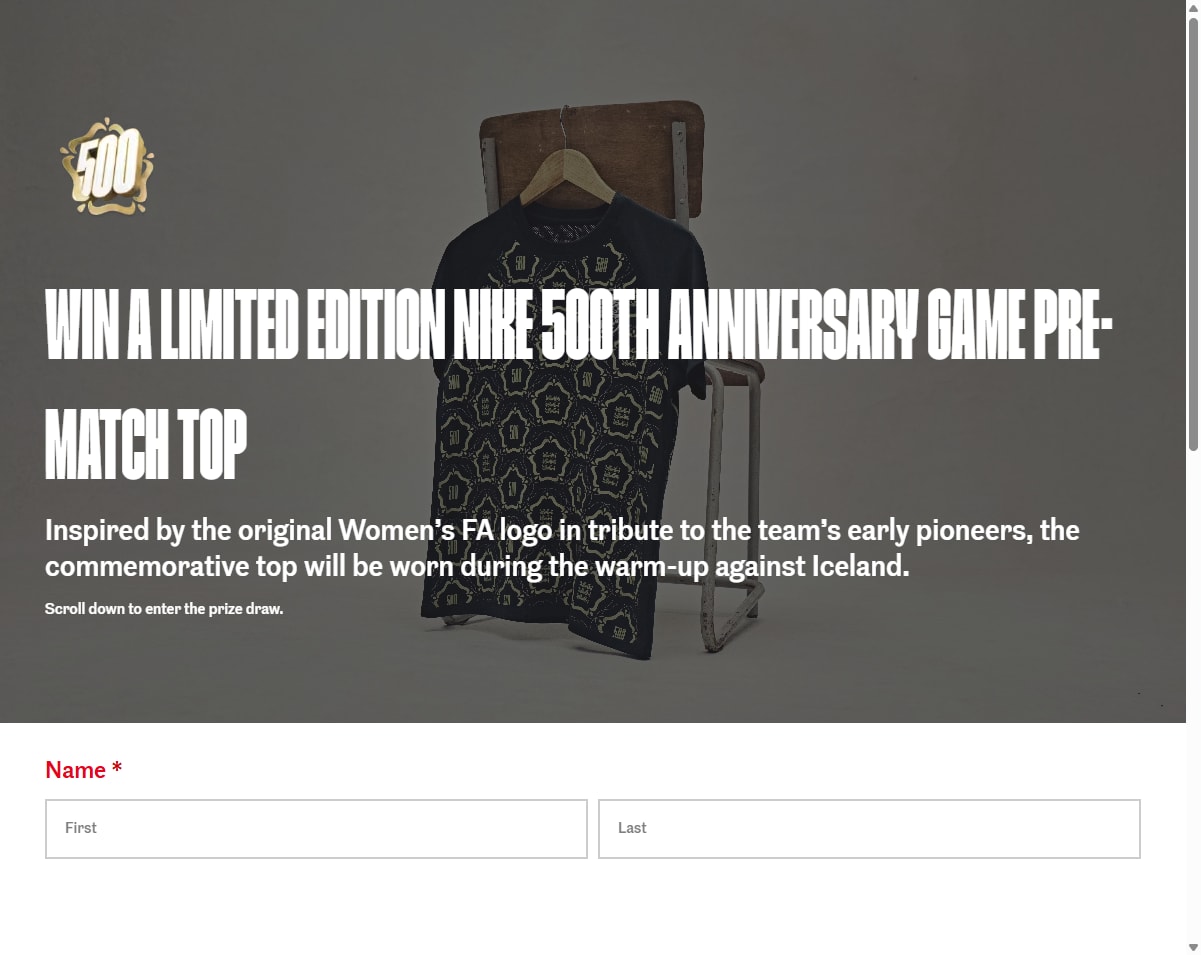The width and height of the screenshot is (1201, 955).
Task: Click the patterned pre-match t-shirt image
Action: point(570,420)
